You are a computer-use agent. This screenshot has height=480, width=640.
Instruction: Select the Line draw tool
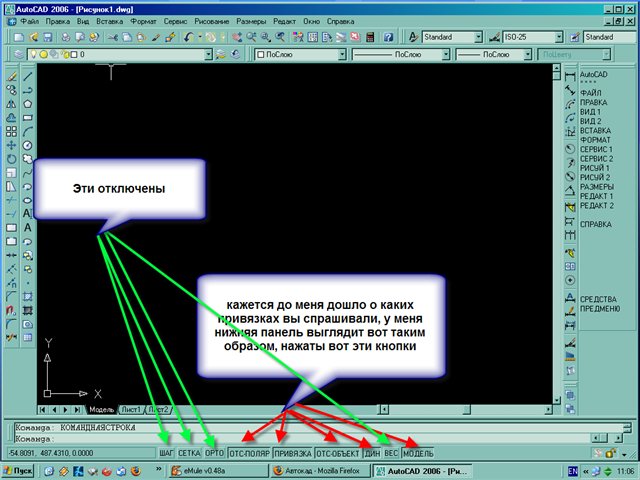(27, 75)
